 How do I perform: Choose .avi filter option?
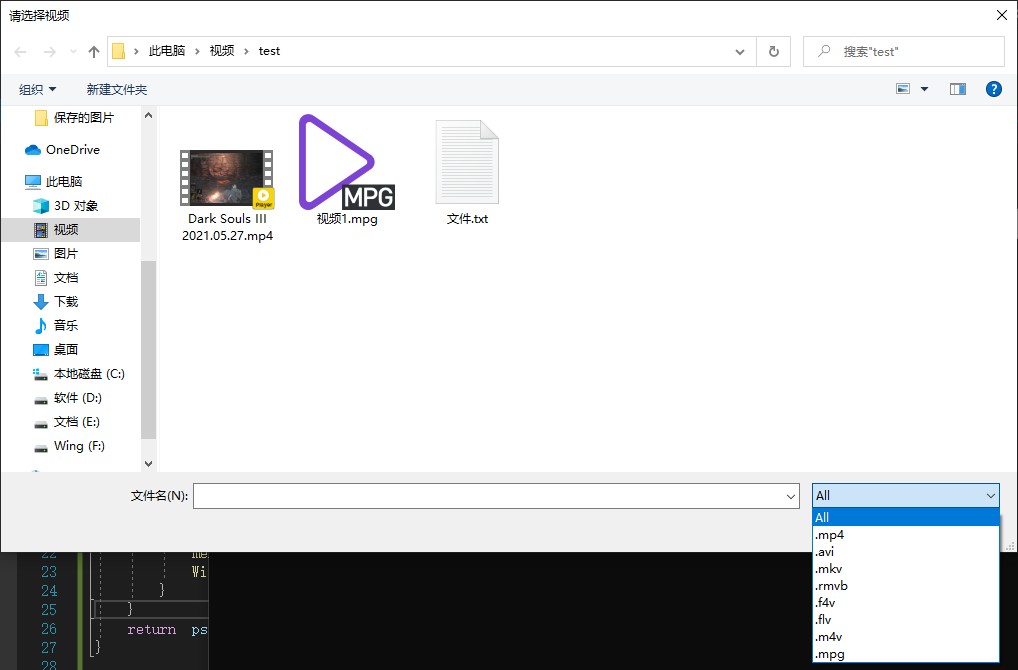(906, 552)
